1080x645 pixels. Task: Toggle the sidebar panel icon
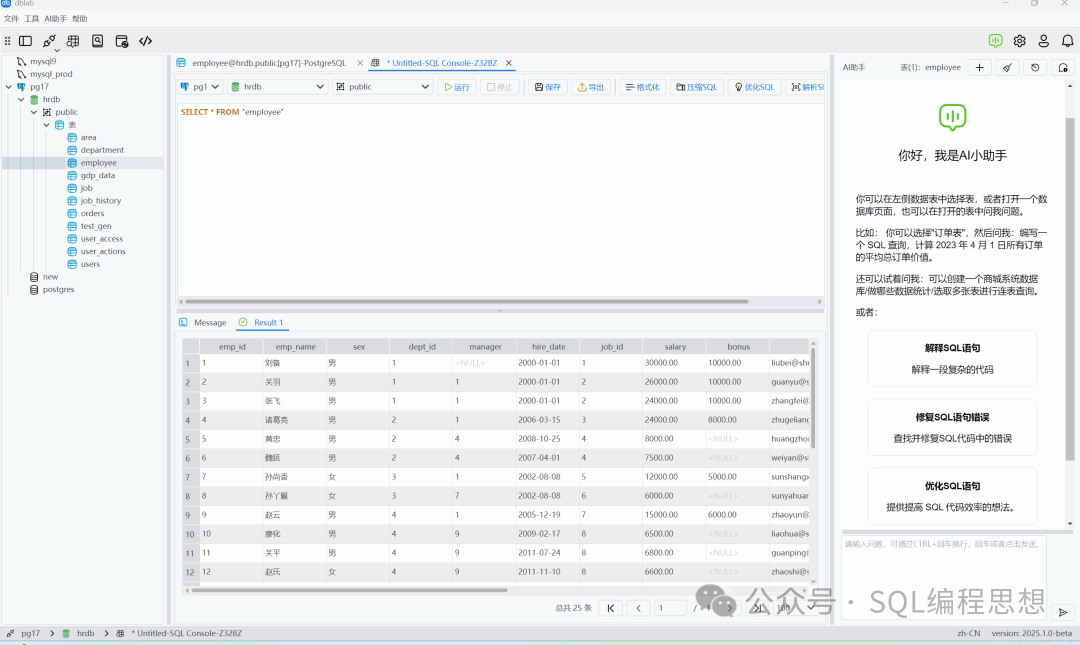pos(25,41)
